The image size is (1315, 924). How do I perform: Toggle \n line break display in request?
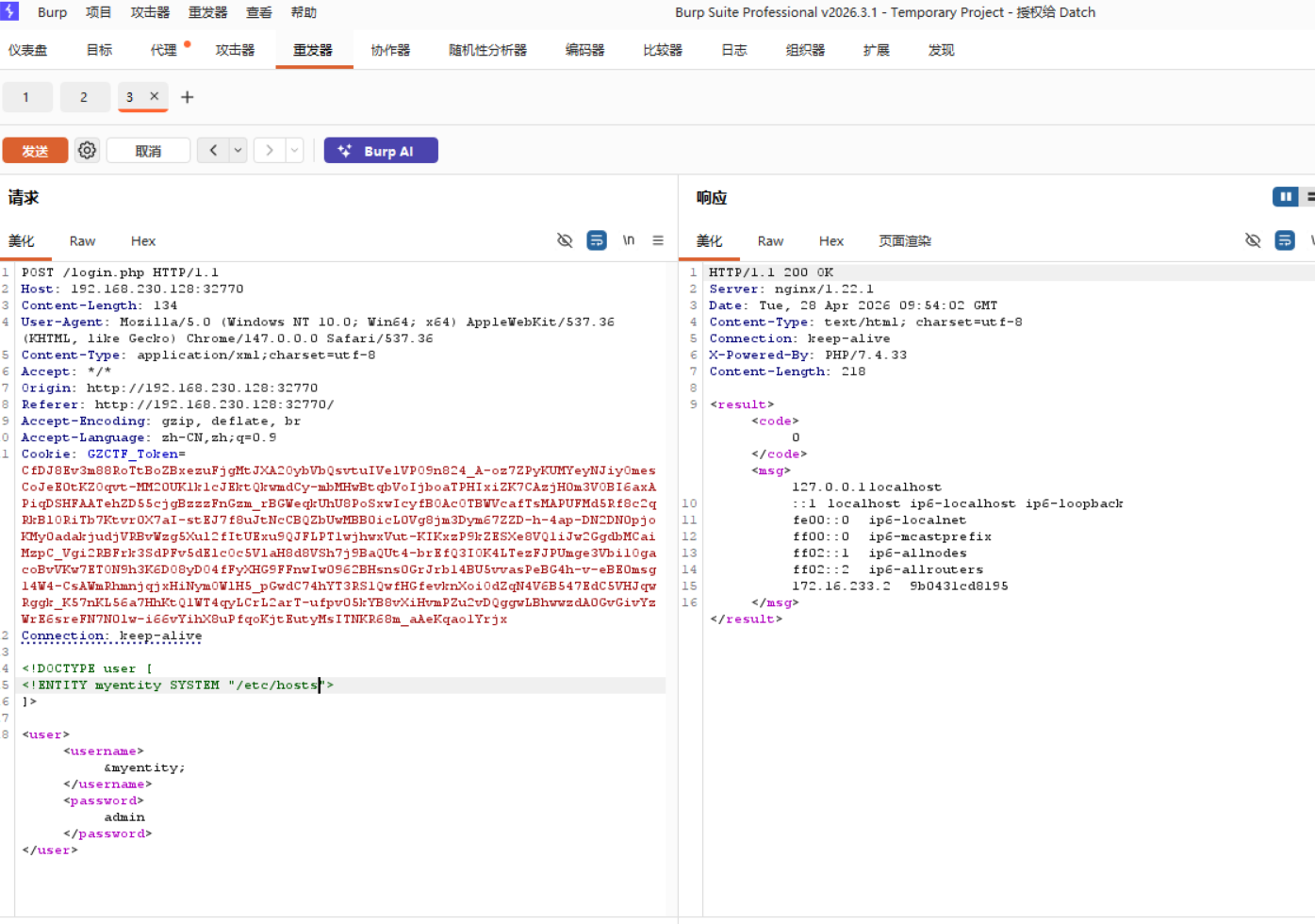[629, 240]
